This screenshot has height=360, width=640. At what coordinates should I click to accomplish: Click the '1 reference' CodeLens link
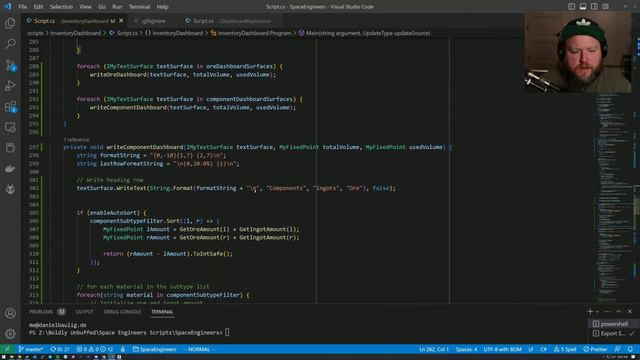(x=76, y=140)
